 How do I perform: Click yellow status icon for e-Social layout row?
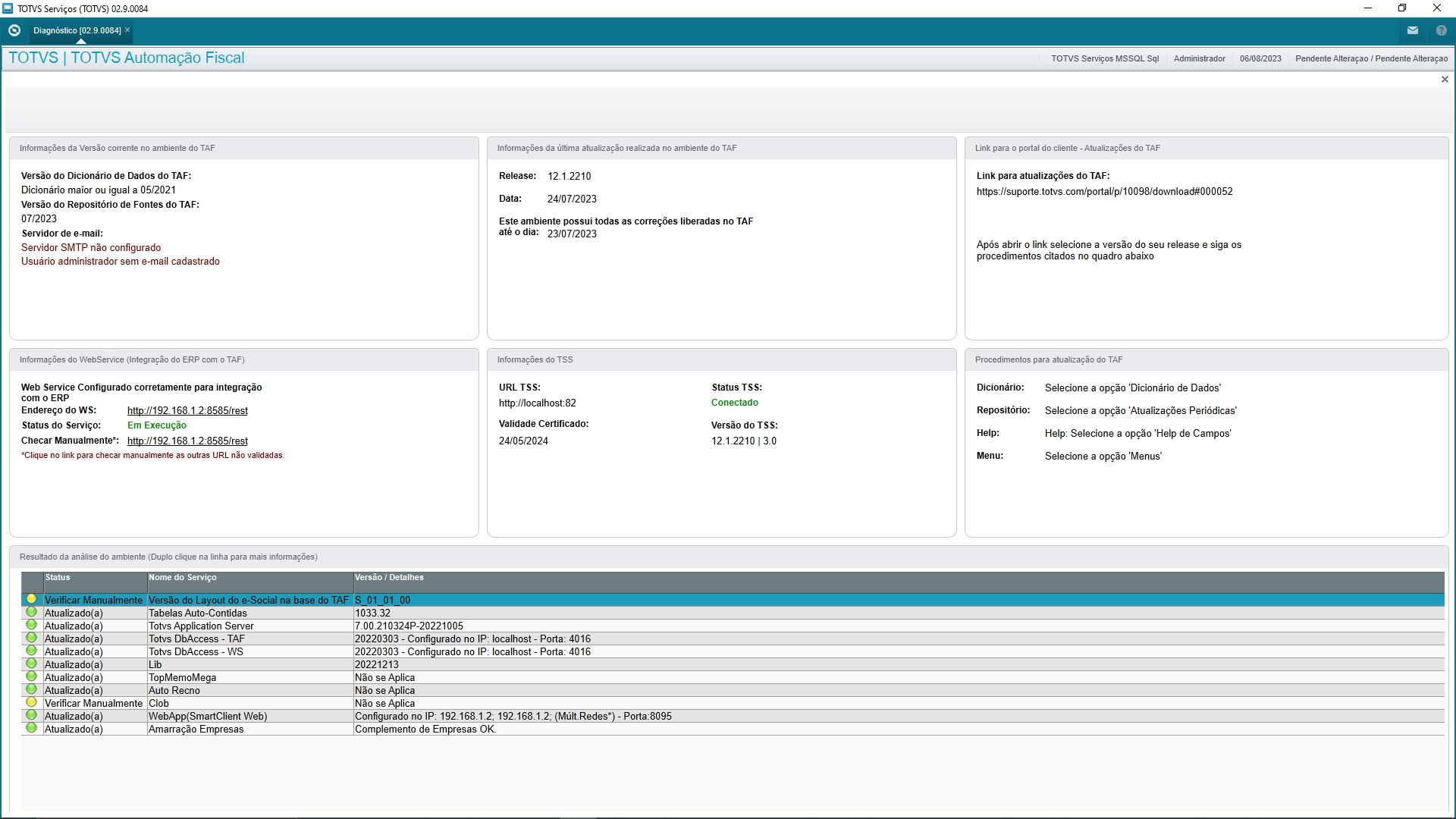[x=31, y=599]
